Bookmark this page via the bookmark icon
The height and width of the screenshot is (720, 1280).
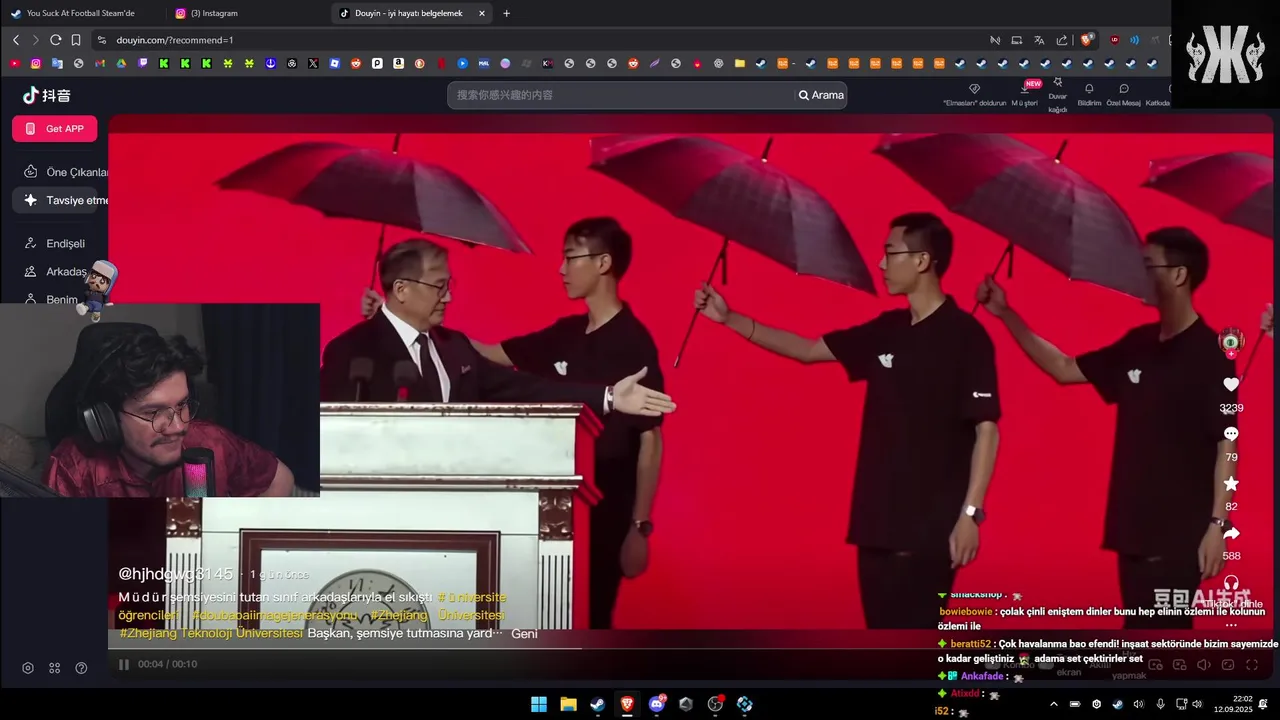[76, 40]
